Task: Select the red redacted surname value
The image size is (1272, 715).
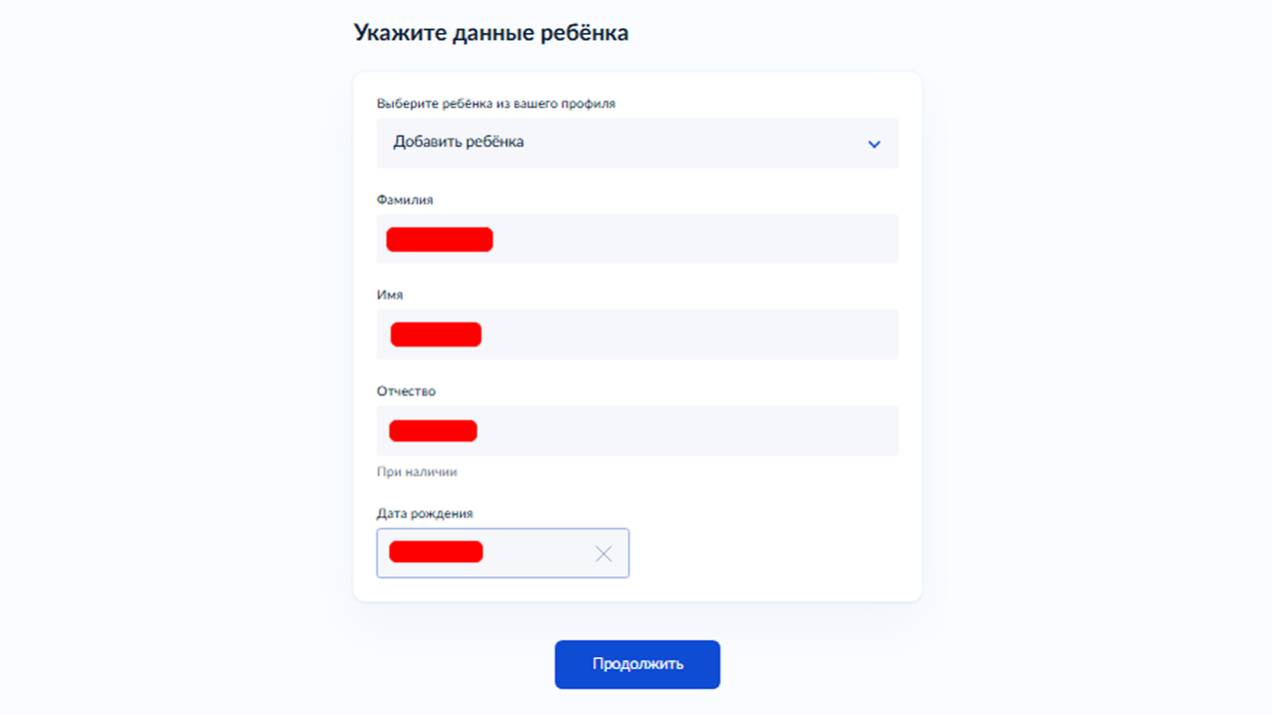Action: (439, 239)
